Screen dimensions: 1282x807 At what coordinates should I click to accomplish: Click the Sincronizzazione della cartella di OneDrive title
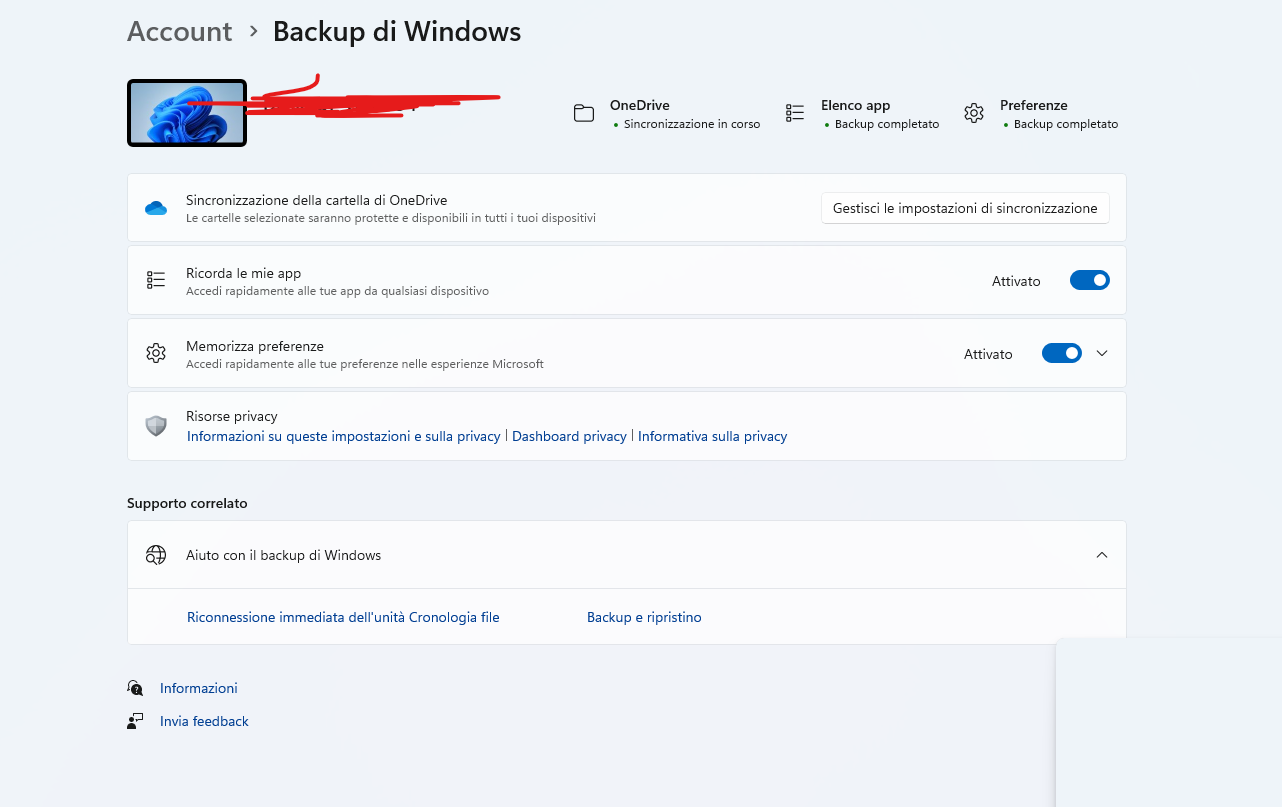(x=316, y=200)
